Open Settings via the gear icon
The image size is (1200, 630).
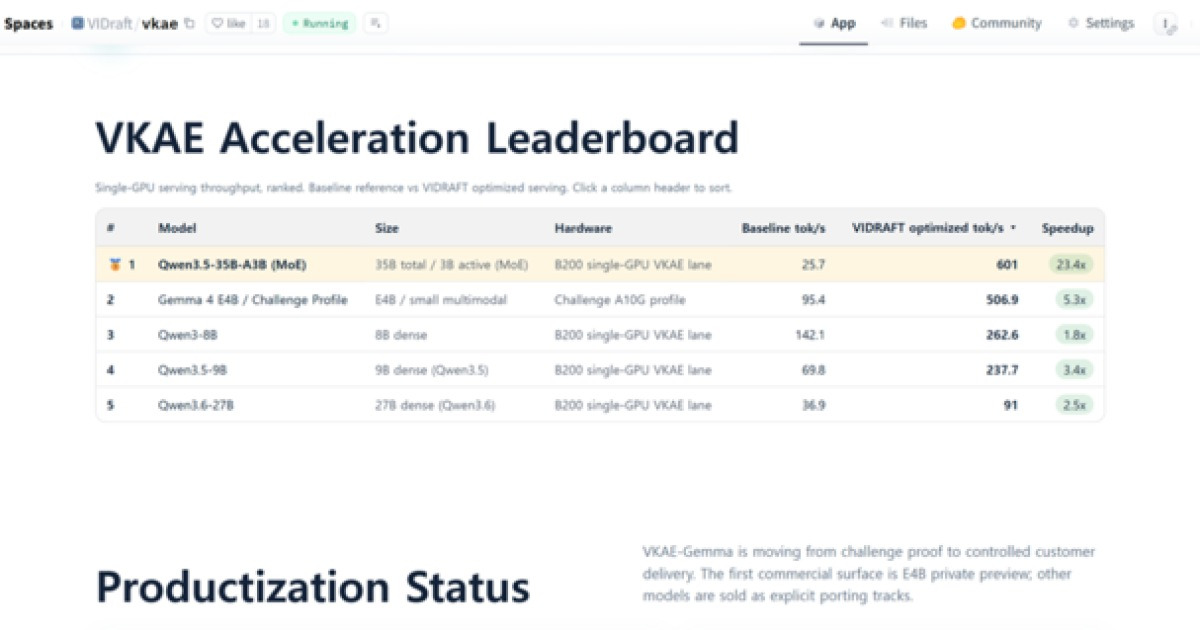click(x=1074, y=23)
